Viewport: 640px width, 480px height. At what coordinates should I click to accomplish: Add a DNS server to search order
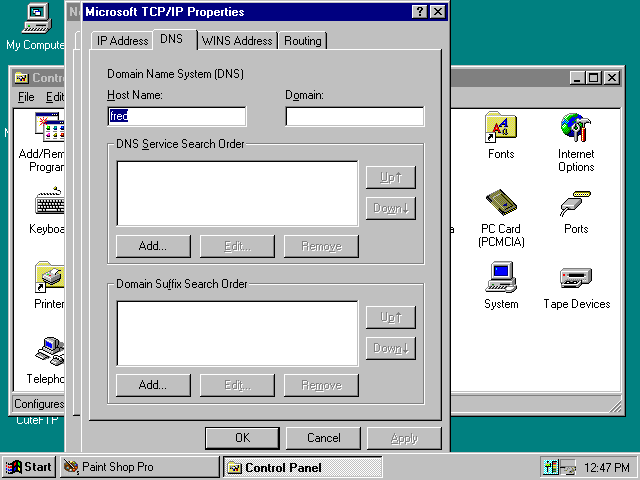pos(153,246)
